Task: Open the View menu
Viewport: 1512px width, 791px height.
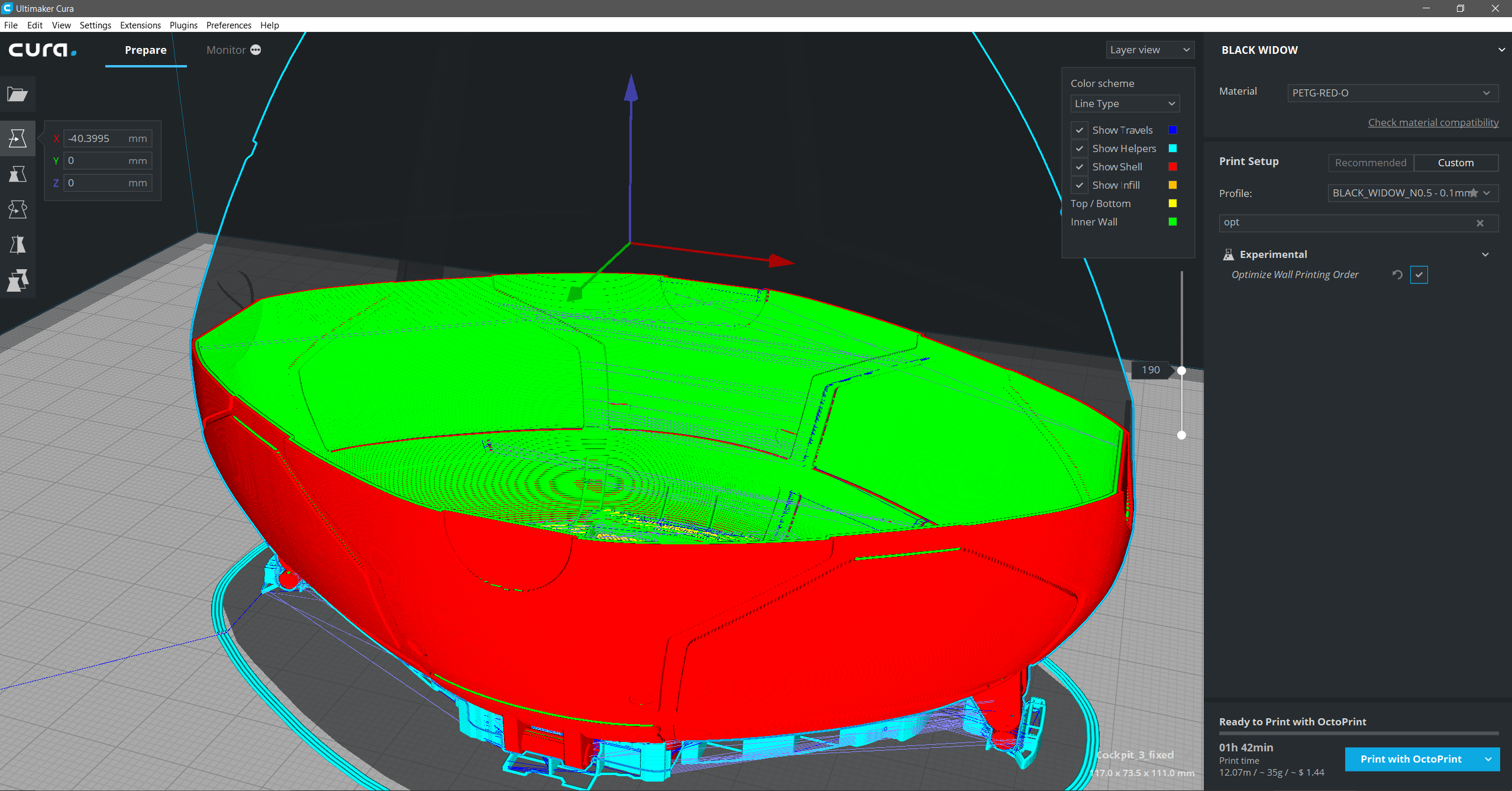Action: coord(61,25)
